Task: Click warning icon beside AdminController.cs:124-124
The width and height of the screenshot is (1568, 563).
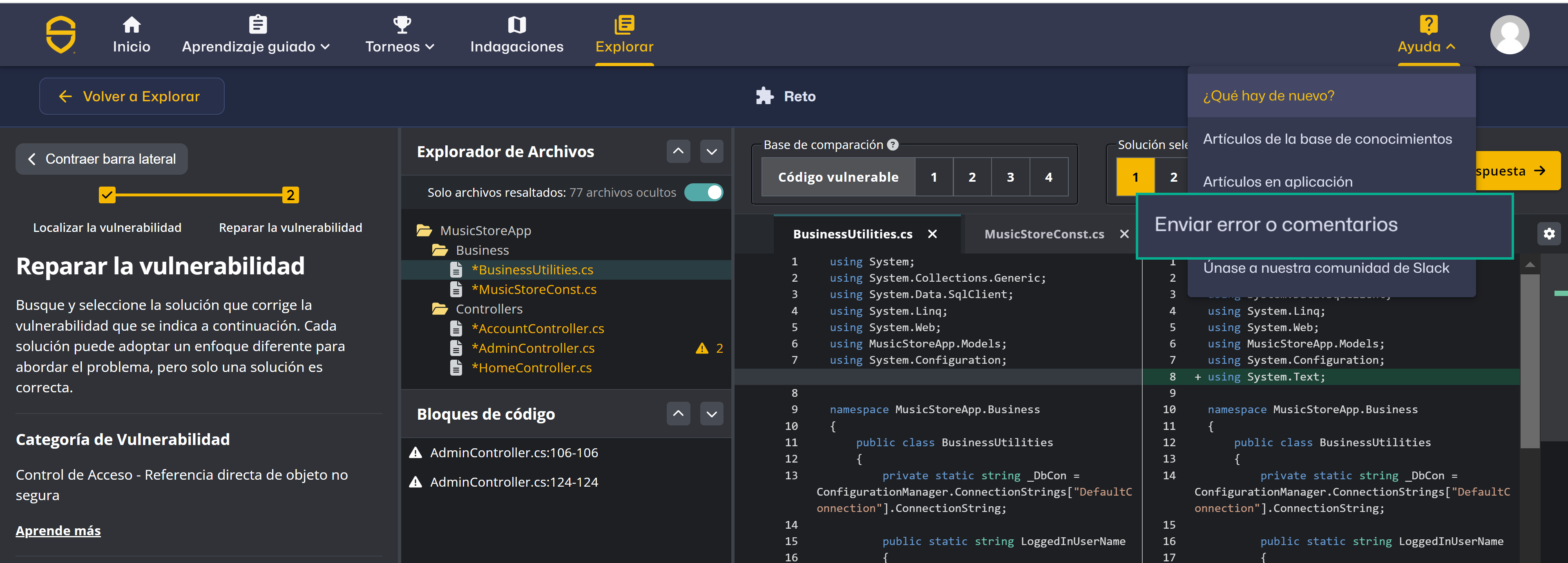Action: [x=416, y=482]
